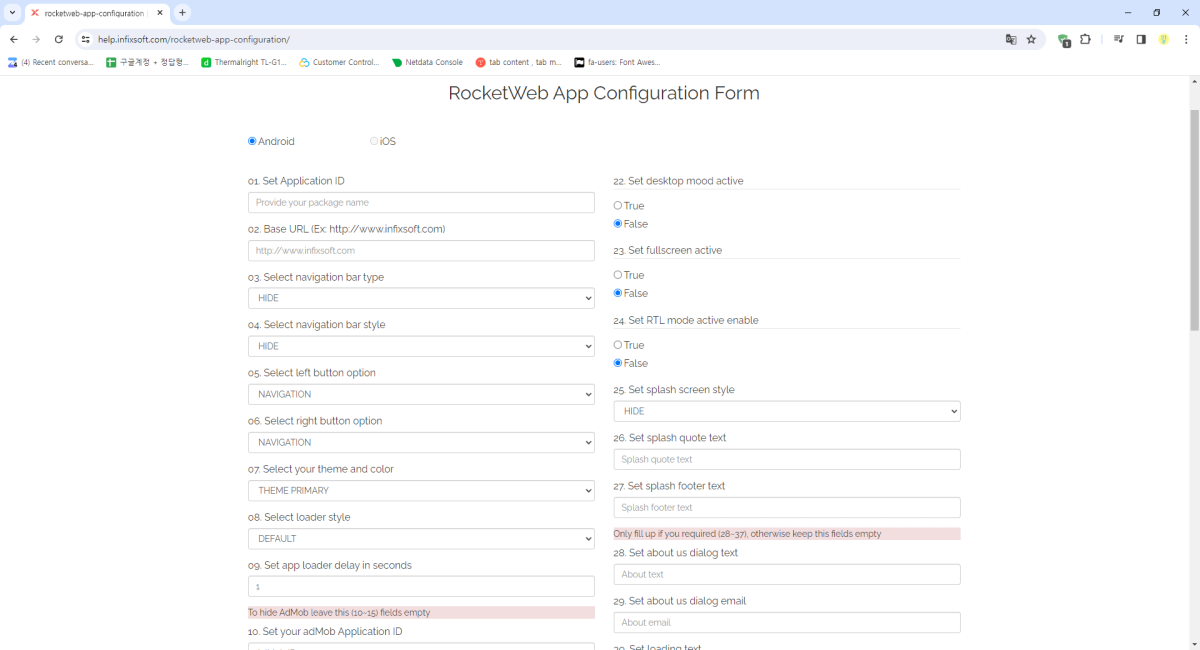Set desktop mood active to True
1200x650 pixels.
point(618,206)
